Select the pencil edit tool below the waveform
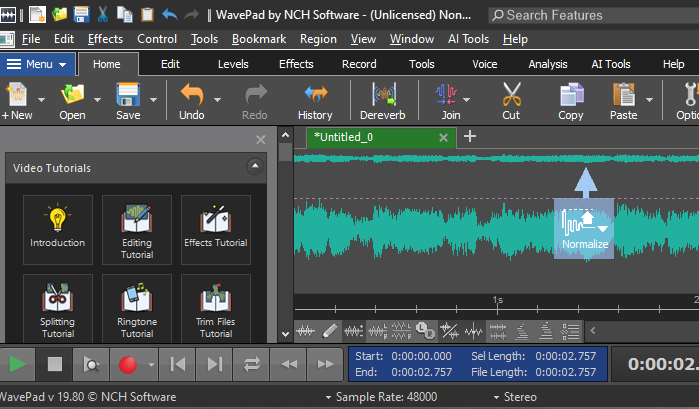Viewport: 699px width, 409px height. click(331, 330)
